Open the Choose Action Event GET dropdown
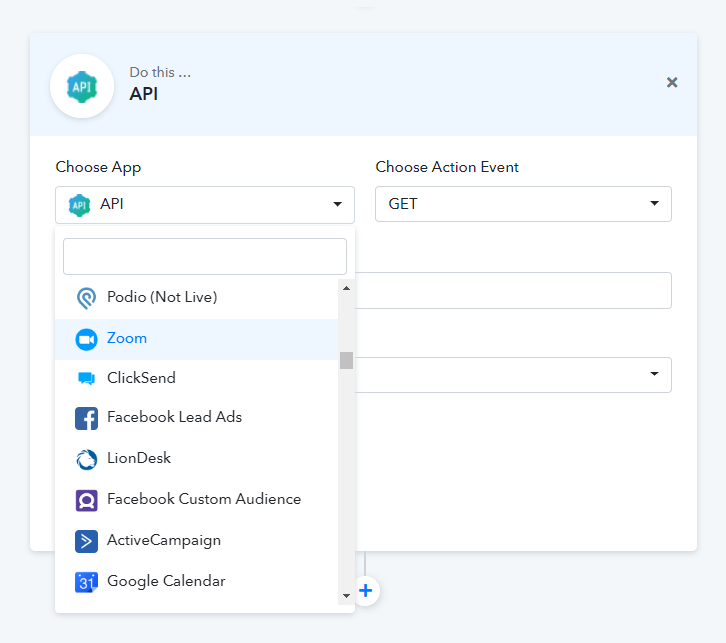This screenshot has width=726, height=643. [523, 204]
